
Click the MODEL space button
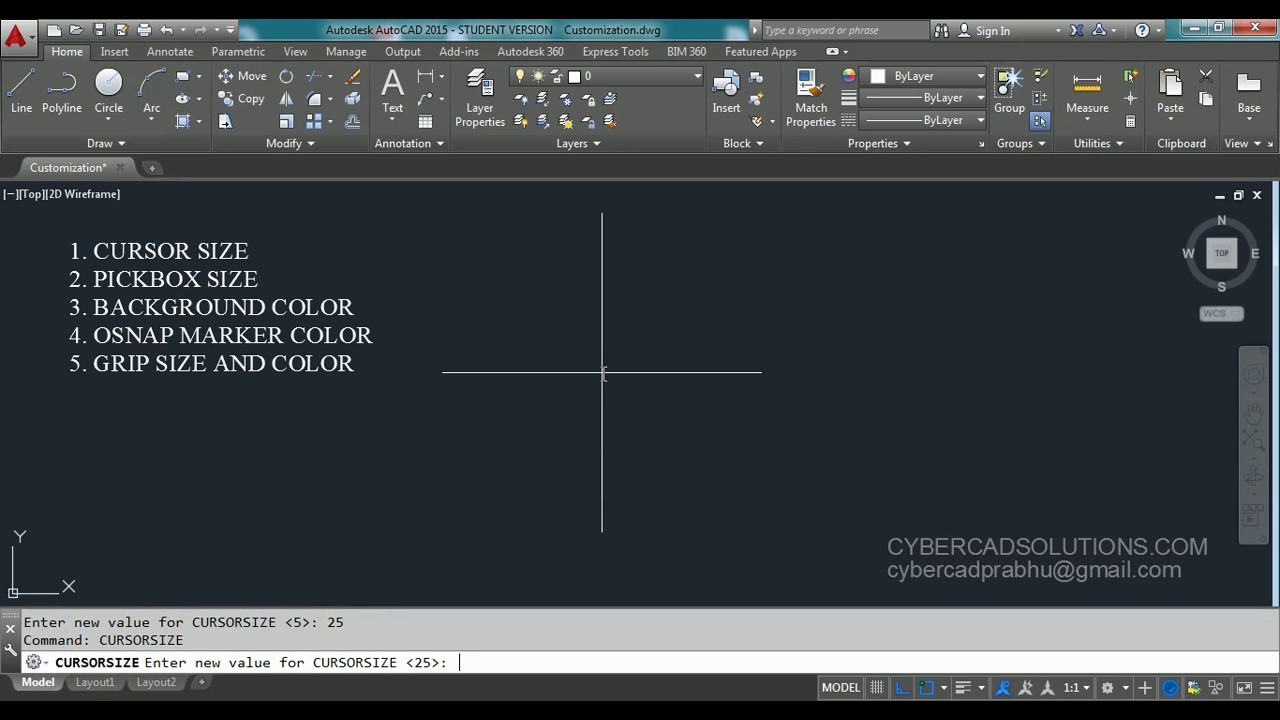pos(840,688)
